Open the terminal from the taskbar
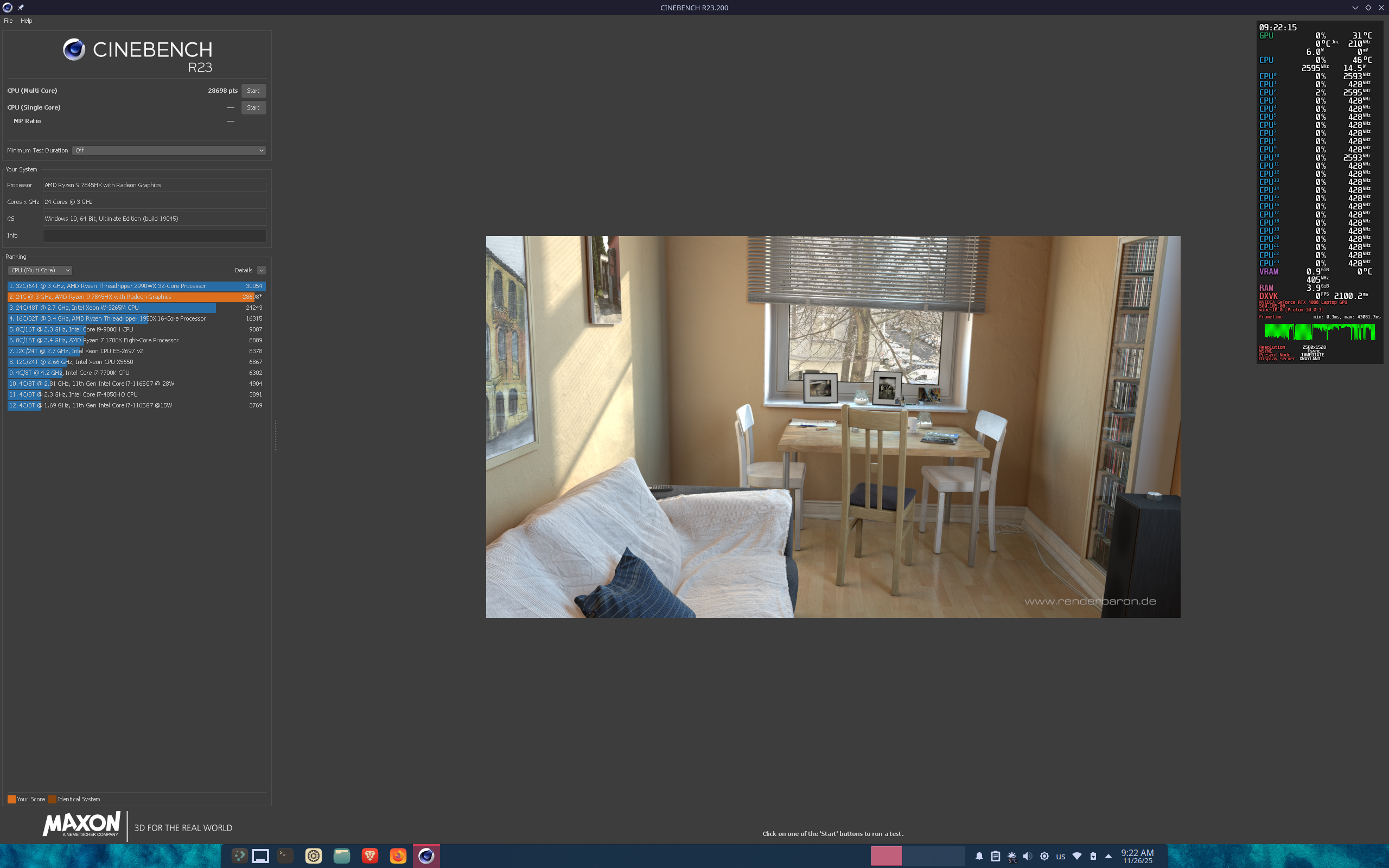Image resolution: width=1389 pixels, height=868 pixels. (285, 856)
